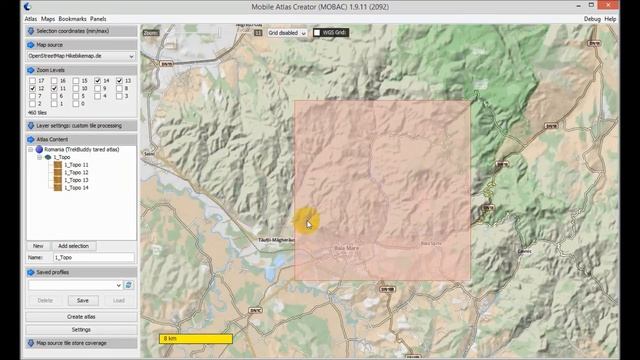Click the reload saved profiles icon

pyautogui.click(x=129, y=285)
